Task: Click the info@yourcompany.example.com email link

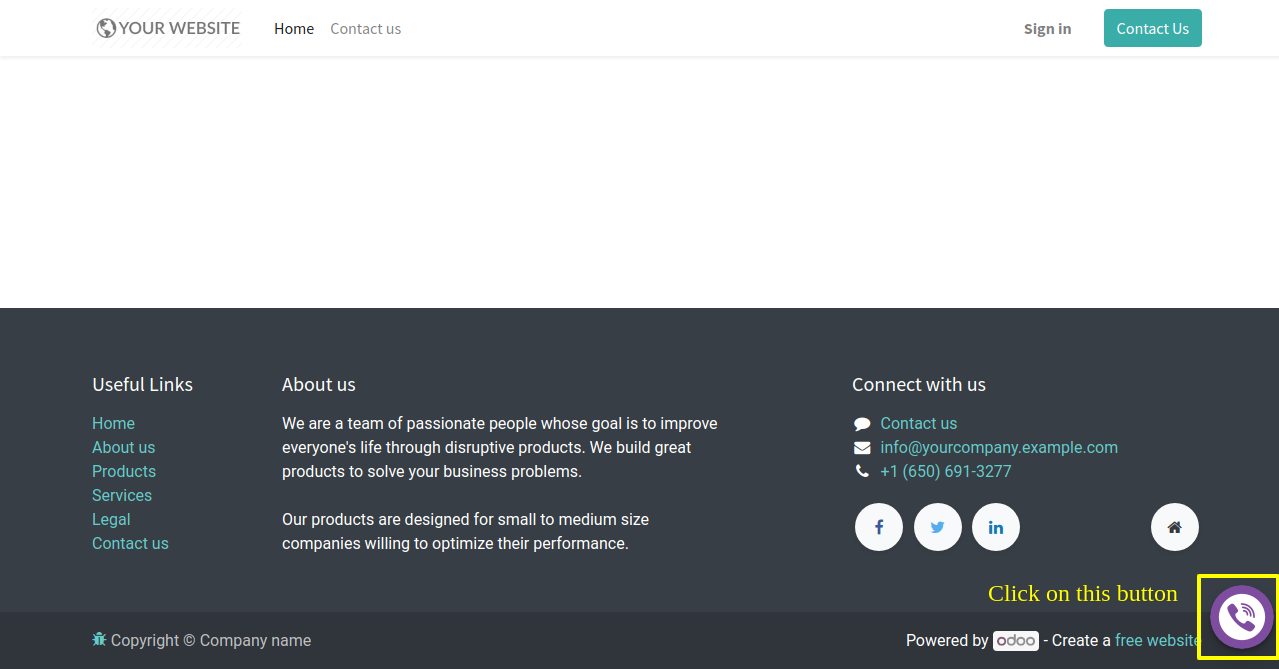Action: pos(999,447)
